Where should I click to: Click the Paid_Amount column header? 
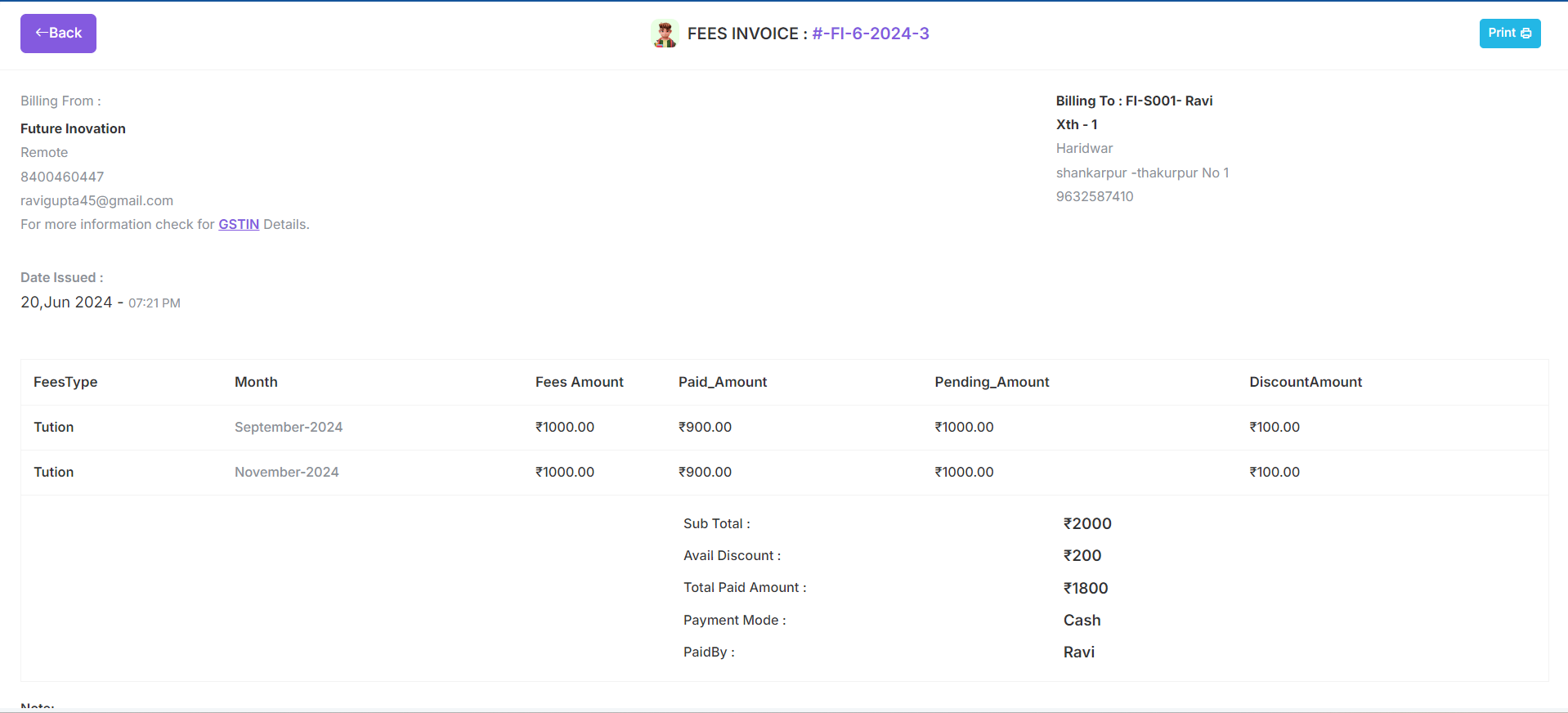coord(722,383)
